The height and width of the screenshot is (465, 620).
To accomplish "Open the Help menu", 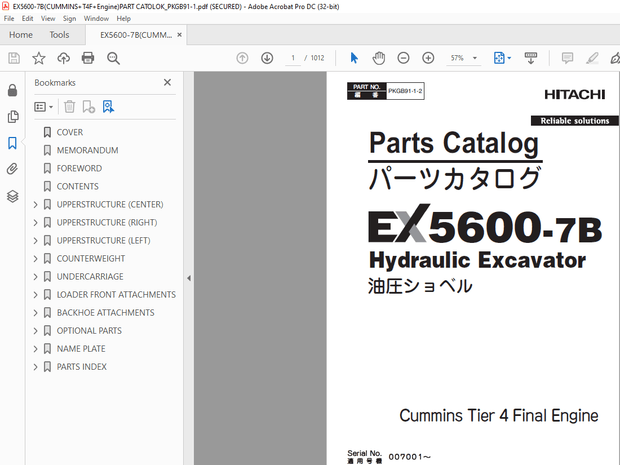I will pyautogui.click(x=123, y=19).
